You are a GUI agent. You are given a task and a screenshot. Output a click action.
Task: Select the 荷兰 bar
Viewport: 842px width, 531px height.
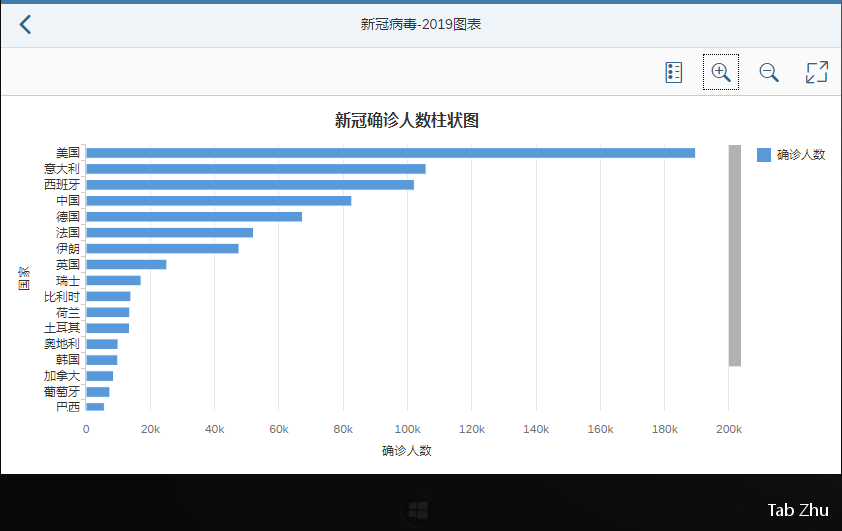pyautogui.click(x=107, y=312)
